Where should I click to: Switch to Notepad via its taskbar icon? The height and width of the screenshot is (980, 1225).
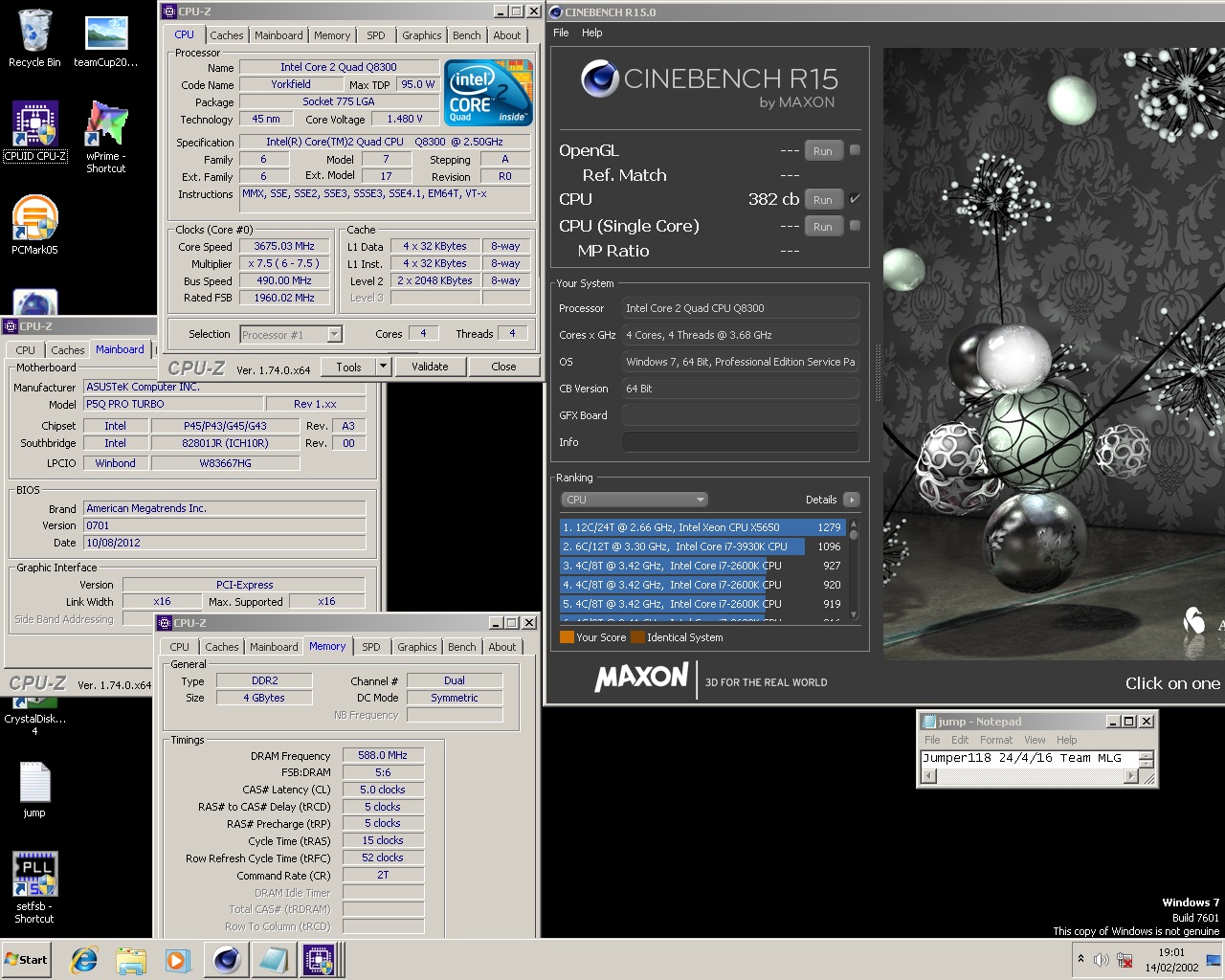click(274, 960)
